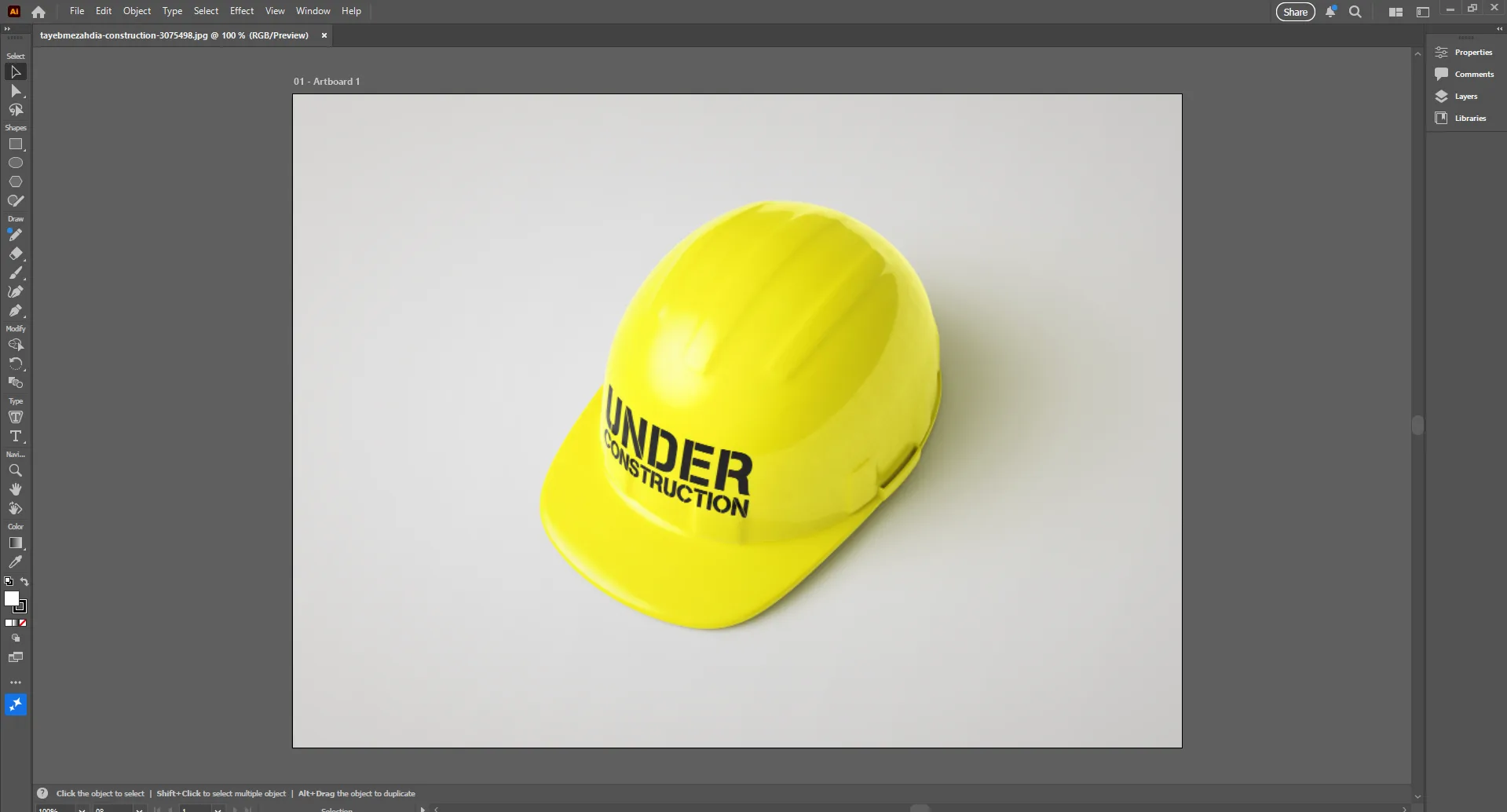This screenshot has height=812, width=1507.
Task: Set color mode to None
Action: (x=23, y=623)
